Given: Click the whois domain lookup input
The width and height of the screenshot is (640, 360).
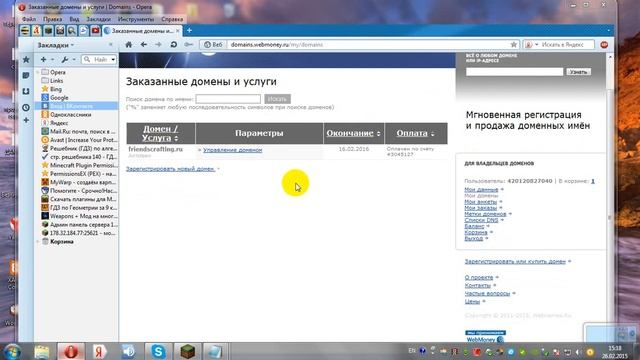Looking at the screenshot, I should (x=514, y=72).
